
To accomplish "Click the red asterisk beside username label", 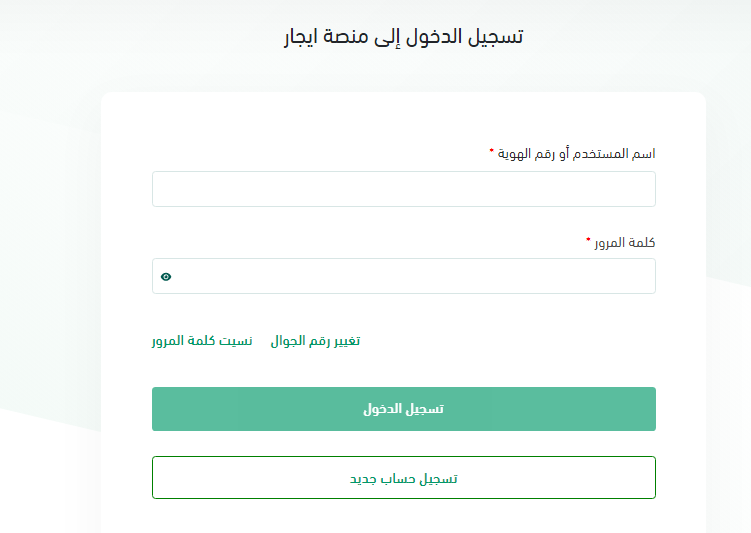I will click(491, 152).
